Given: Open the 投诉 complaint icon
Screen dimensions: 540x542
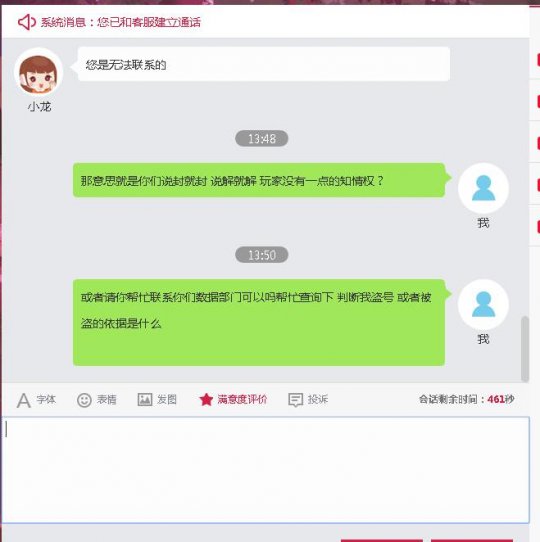Looking at the screenshot, I should coord(296,400).
